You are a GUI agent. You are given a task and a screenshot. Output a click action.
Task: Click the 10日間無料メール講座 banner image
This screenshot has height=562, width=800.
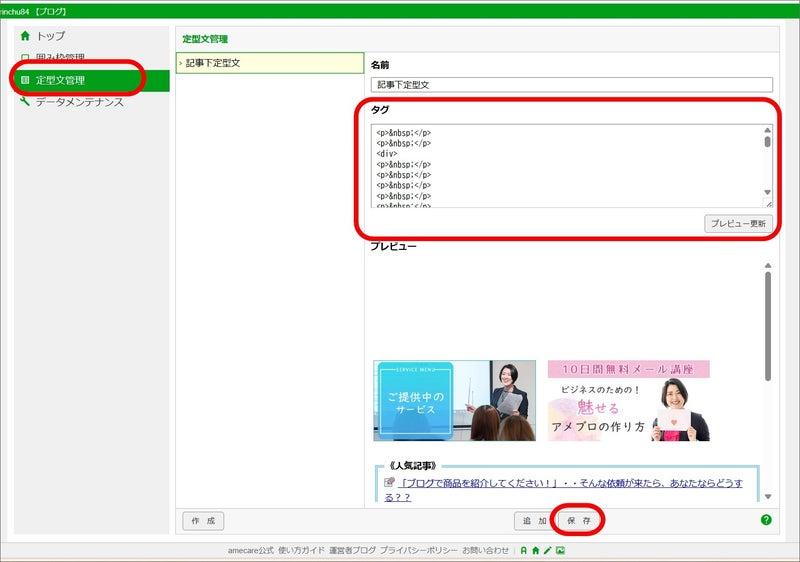[629, 400]
